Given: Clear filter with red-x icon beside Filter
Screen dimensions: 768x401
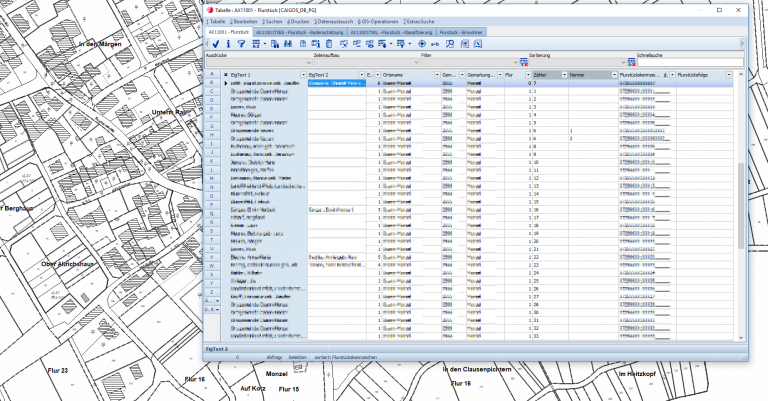Looking at the screenshot, I should [x=524, y=62].
